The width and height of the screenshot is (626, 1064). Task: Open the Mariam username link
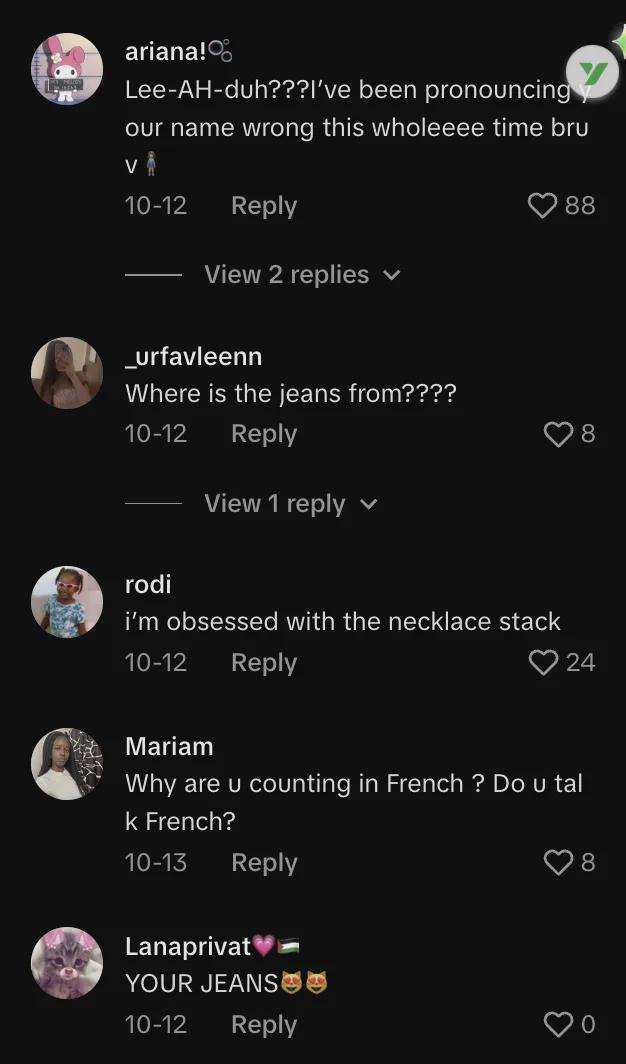(169, 747)
